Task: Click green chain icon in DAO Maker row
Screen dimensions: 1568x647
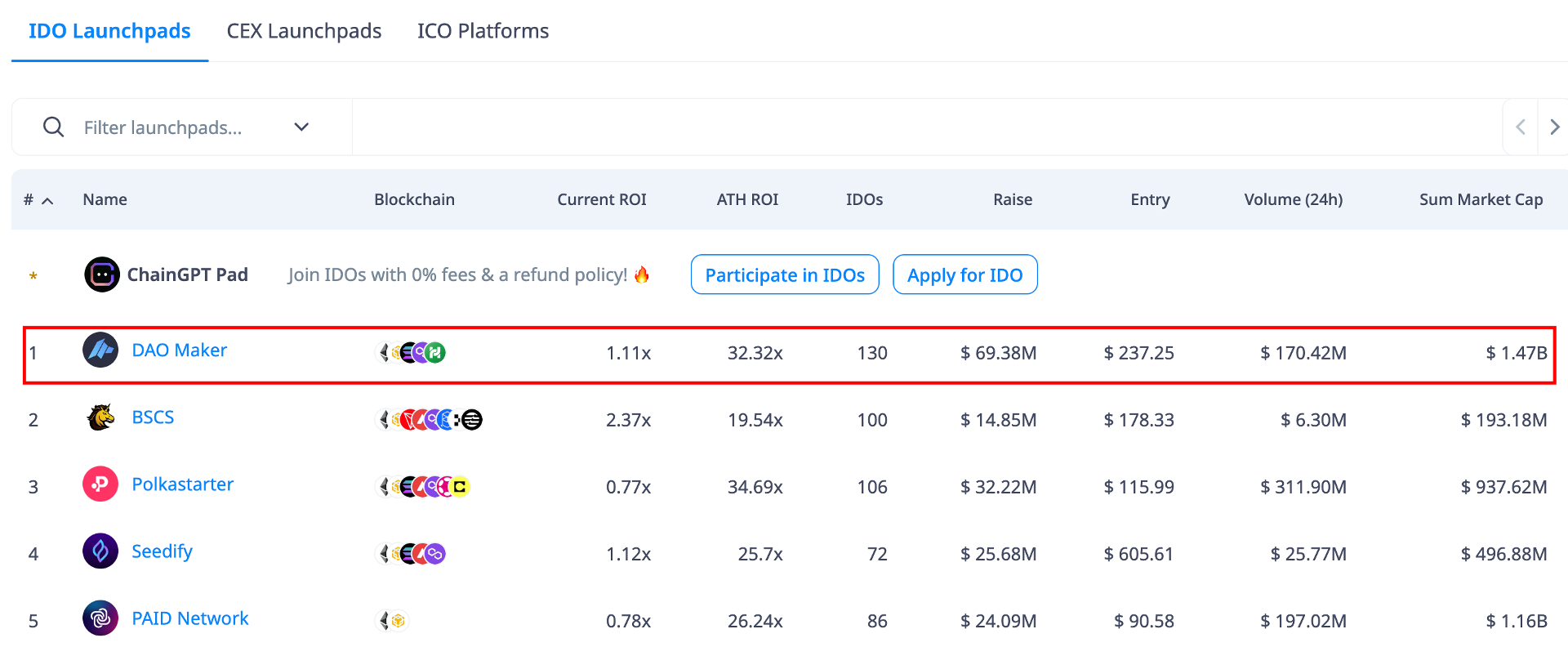Action: tap(436, 353)
